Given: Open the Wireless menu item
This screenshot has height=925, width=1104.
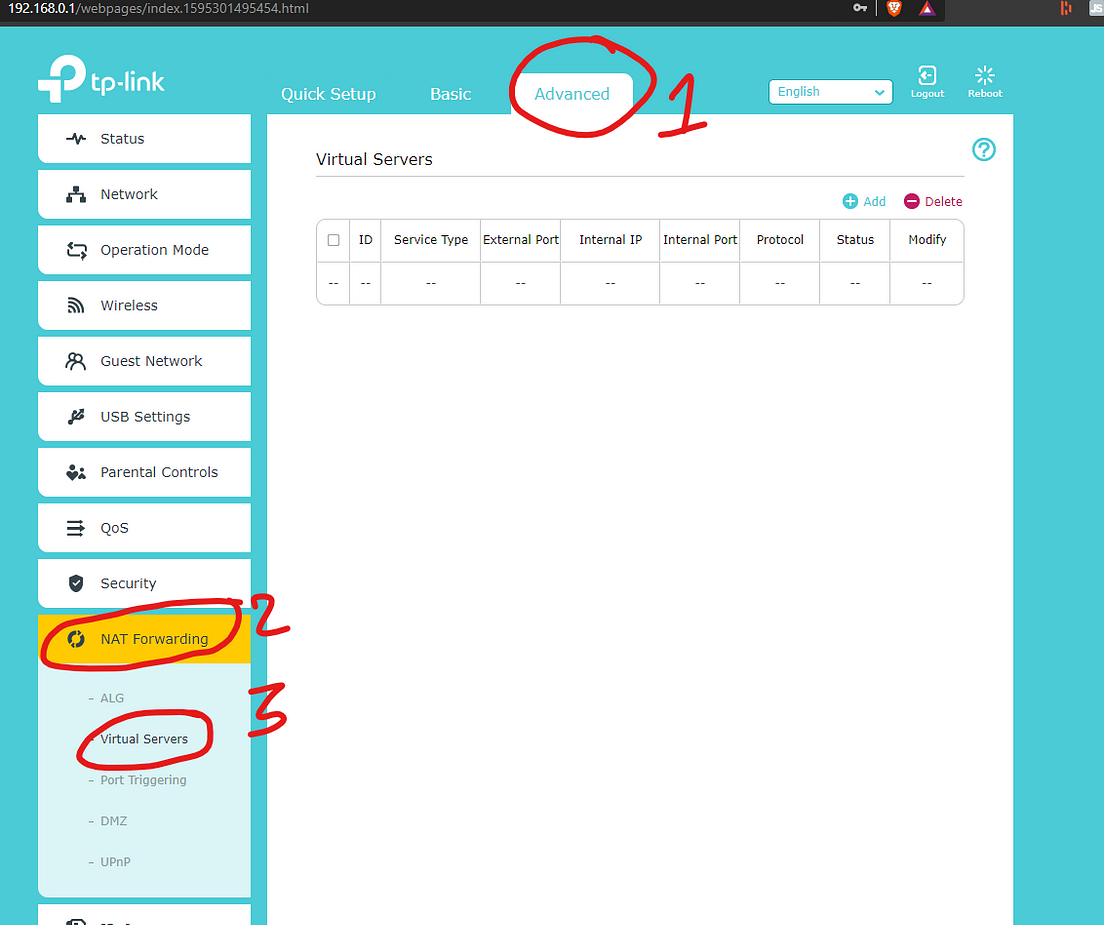Looking at the screenshot, I should pyautogui.click(x=144, y=306).
